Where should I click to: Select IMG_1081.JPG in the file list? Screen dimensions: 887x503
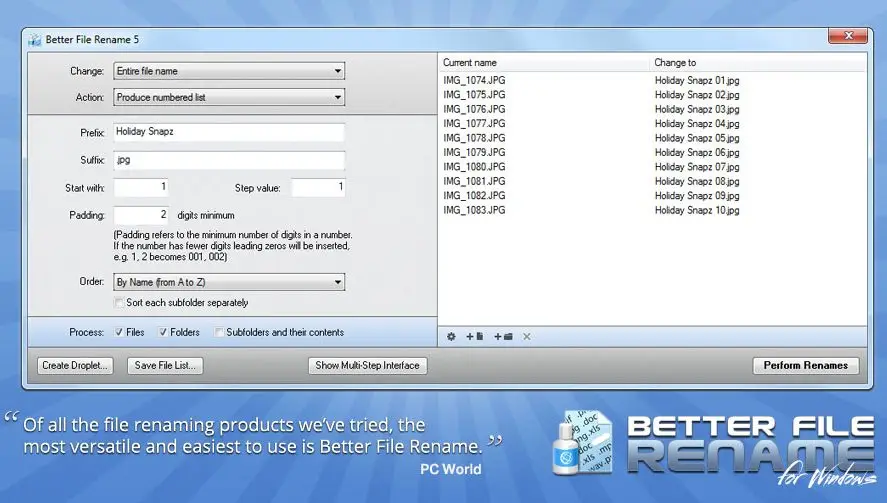pyautogui.click(x=474, y=181)
